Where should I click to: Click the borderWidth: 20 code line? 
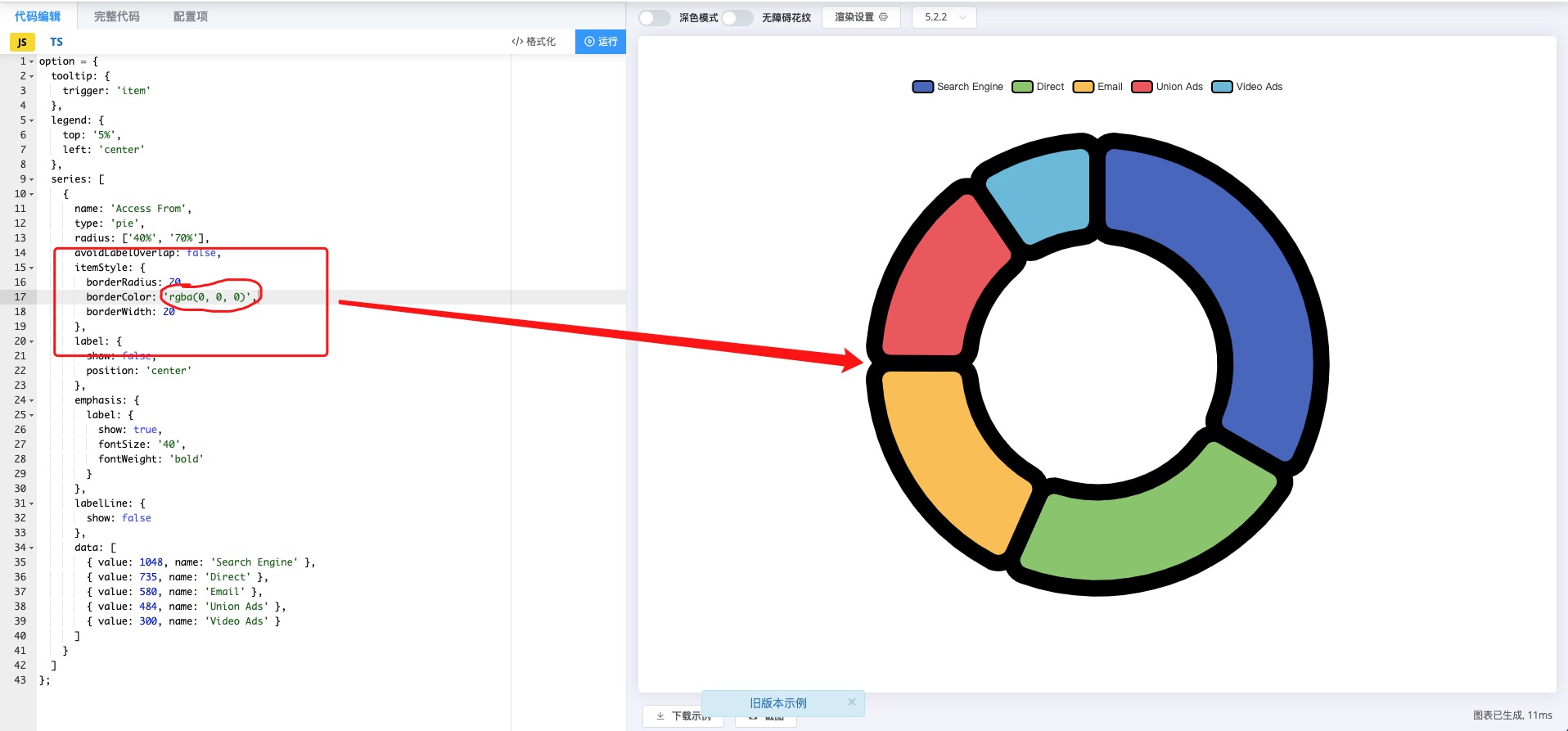[131, 312]
